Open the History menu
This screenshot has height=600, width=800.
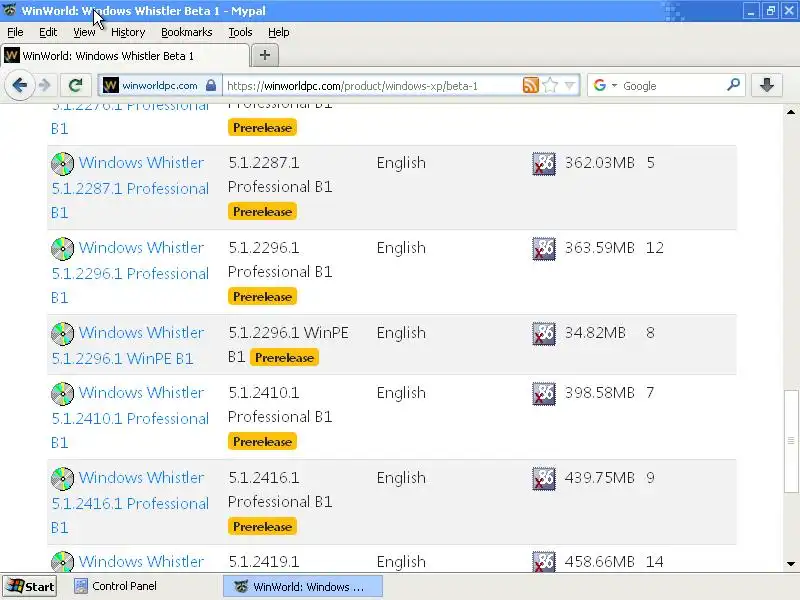click(128, 32)
